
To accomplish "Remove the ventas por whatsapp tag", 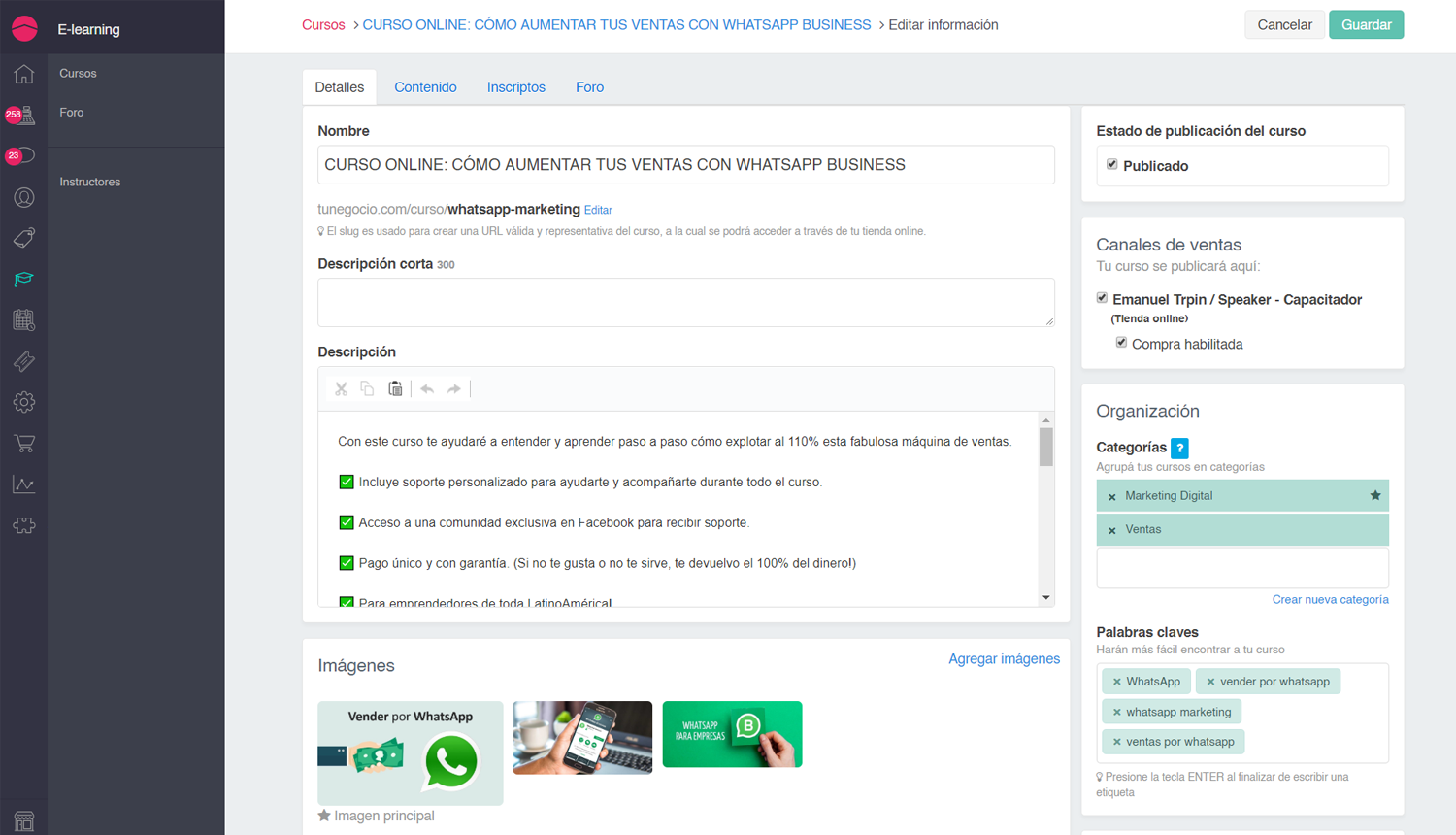I will pos(1116,742).
